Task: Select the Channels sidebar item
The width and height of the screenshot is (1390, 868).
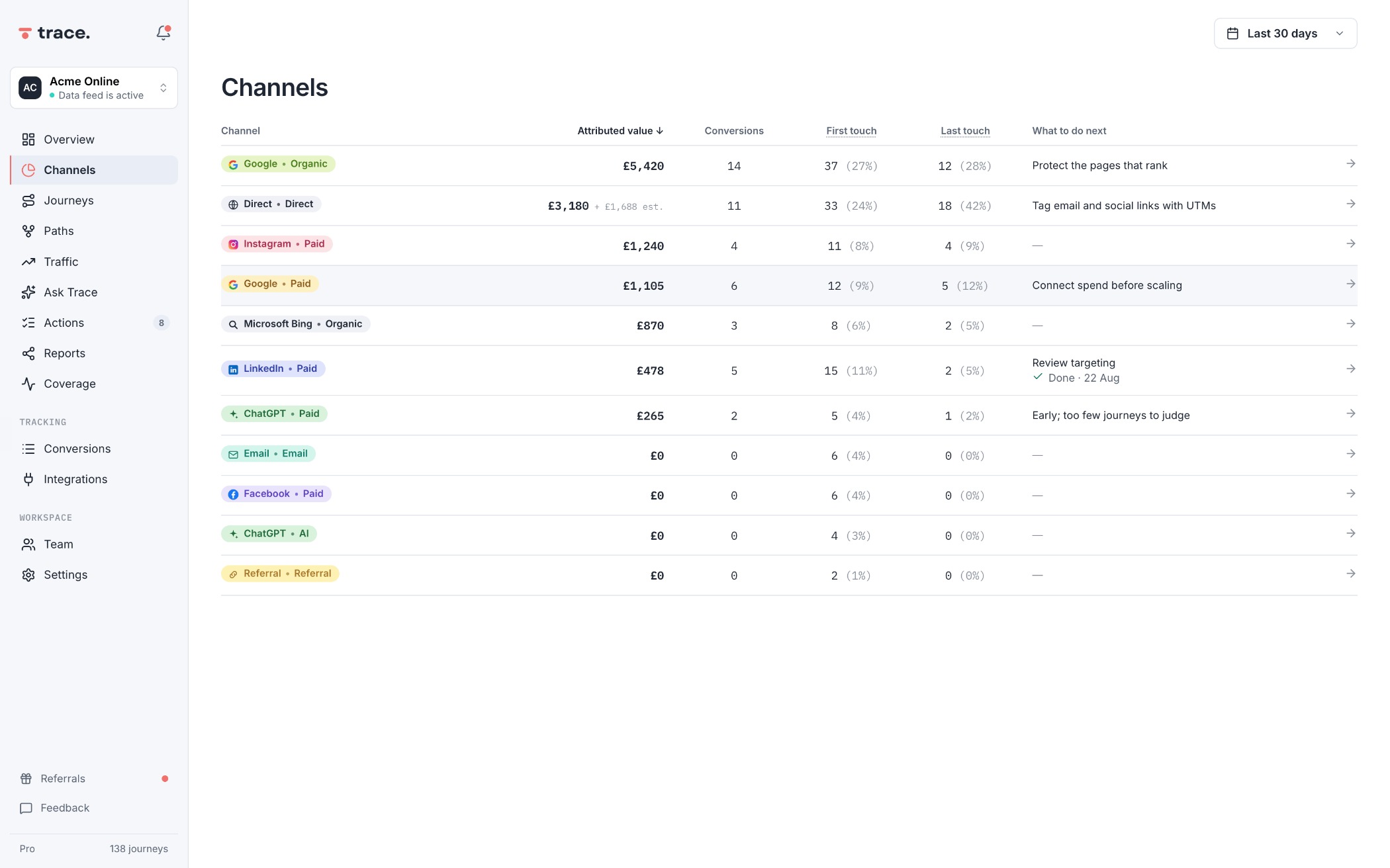Action: (x=94, y=170)
